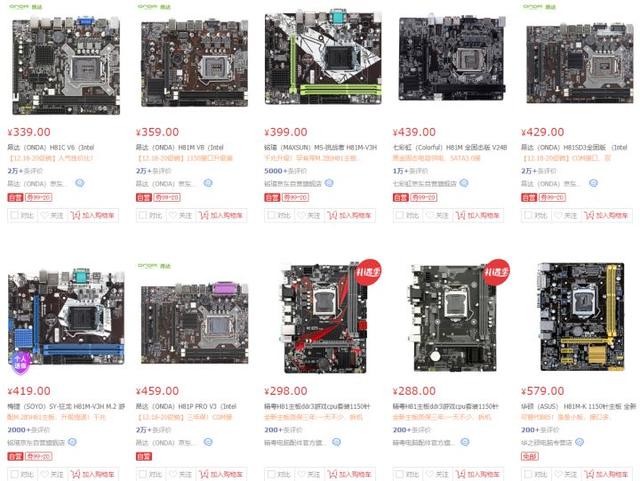Add the ¥579.00 ASUS H81M-K to cart
The height and width of the screenshot is (481, 640).
coord(606,474)
